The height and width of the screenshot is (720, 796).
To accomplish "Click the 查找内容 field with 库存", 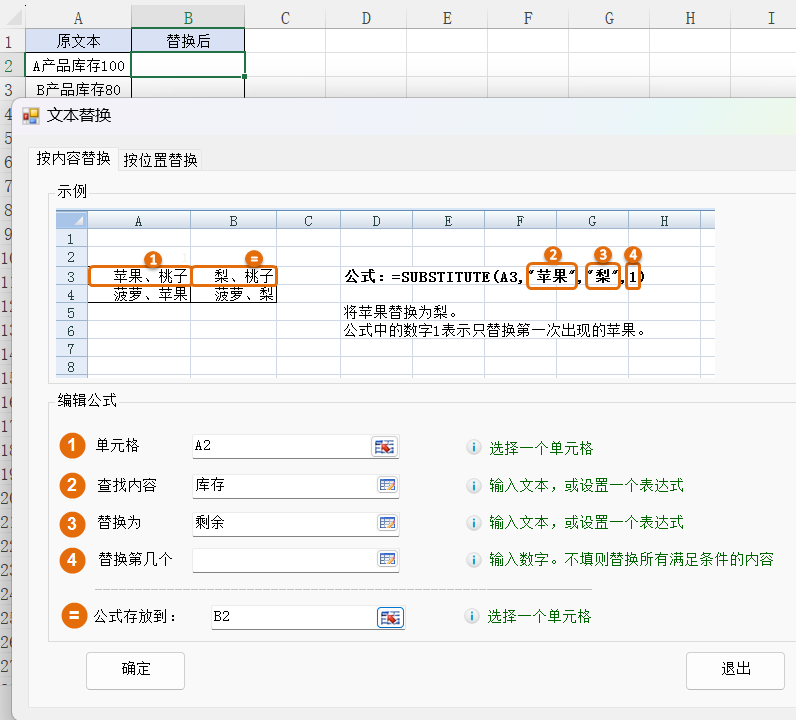I will [280, 485].
